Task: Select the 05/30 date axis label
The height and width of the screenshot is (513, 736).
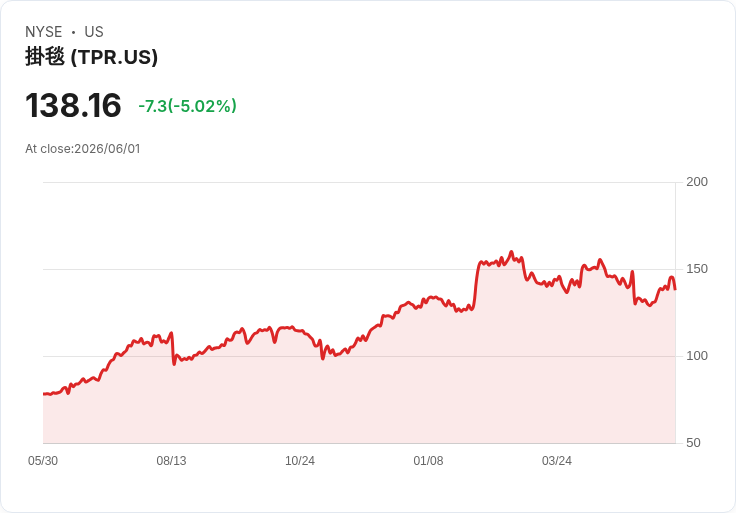Action: click(x=43, y=461)
